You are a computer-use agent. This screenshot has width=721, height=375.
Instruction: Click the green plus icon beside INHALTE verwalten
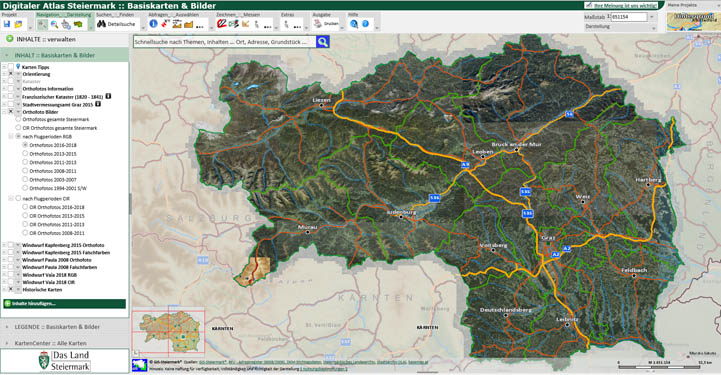(x=9, y=39)
